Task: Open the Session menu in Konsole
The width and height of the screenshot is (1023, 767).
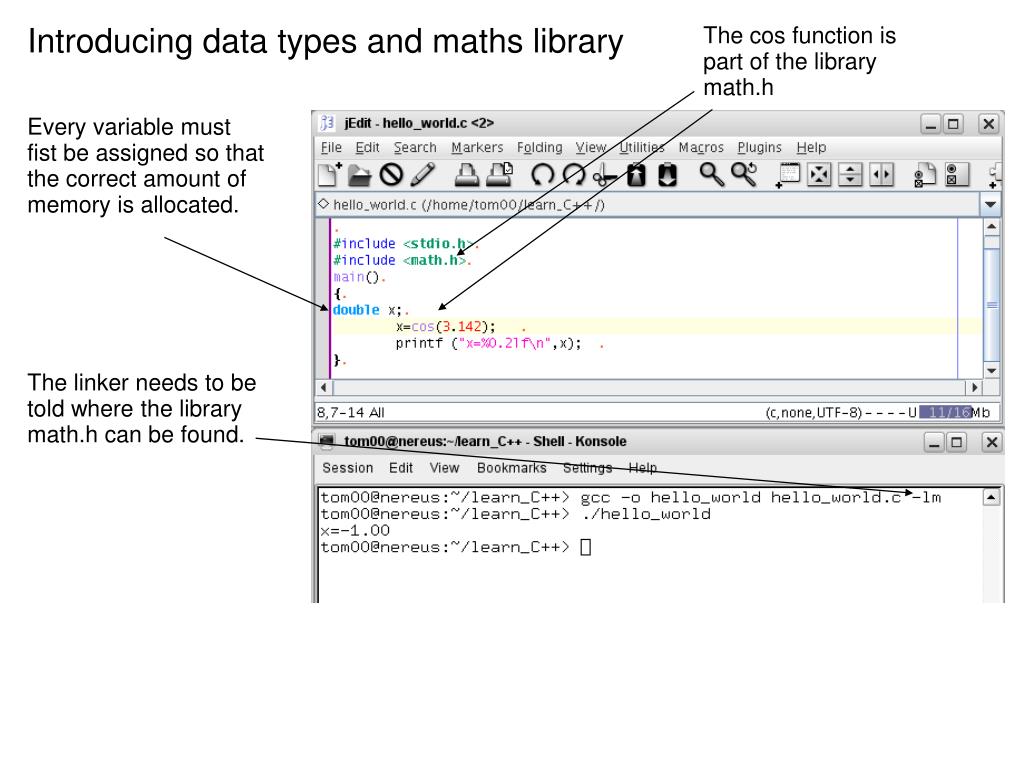Action: tap(348, 468)
